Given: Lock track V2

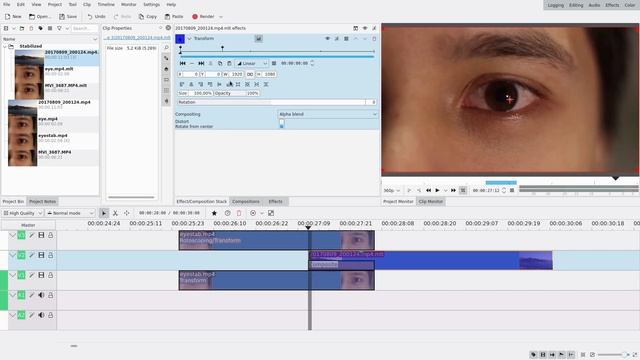Looking at the screenshot, I should [51, 255].
